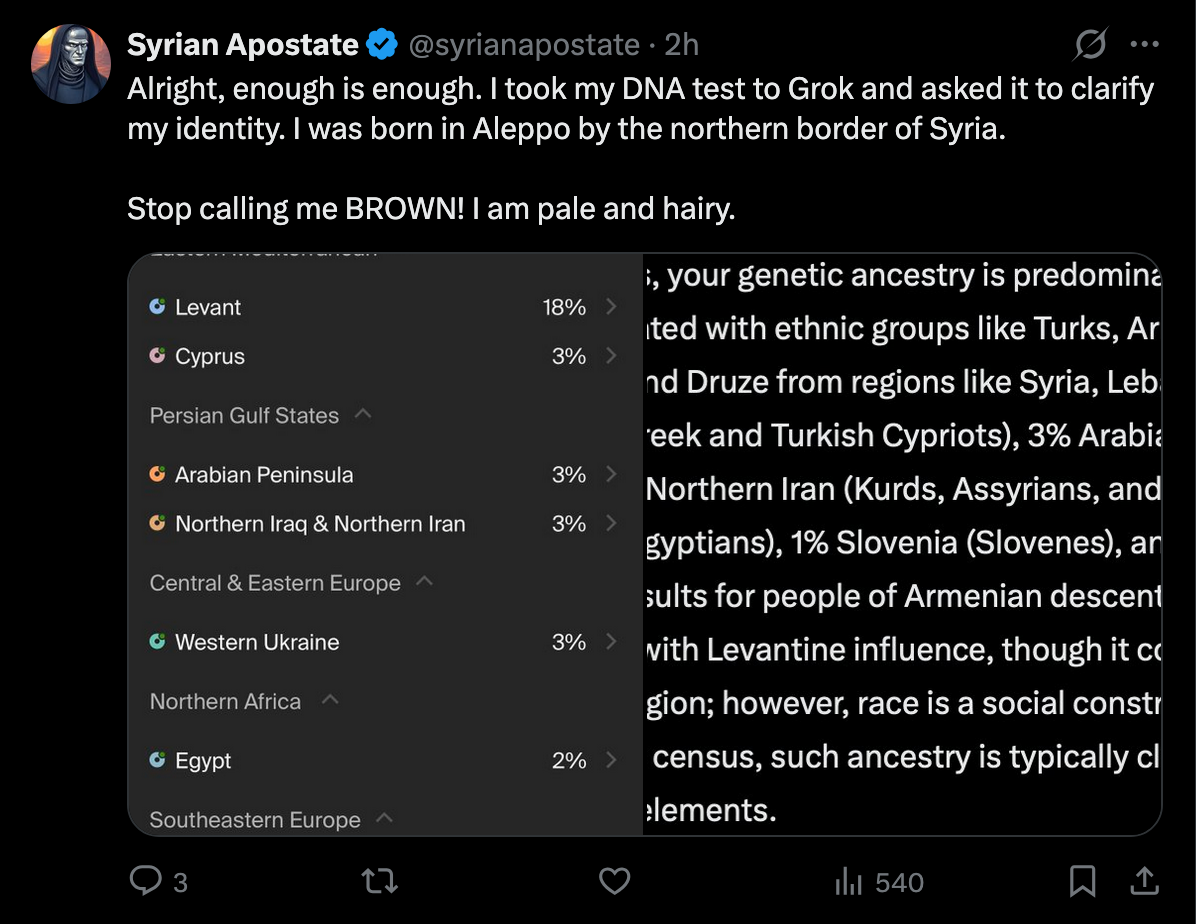Open the Cyprus 3% ancestry row
This screenshot has height=924, width=1196.
click(380, 356)
